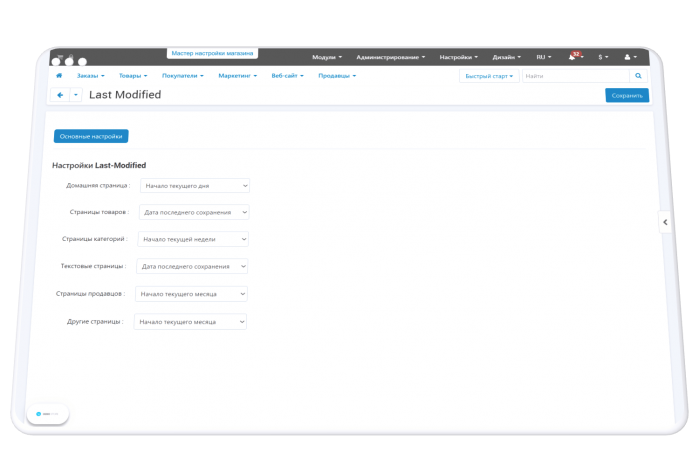Click the back arrow button
The width and height of the screenshot is (700, 466).
[x=60, y=95]
